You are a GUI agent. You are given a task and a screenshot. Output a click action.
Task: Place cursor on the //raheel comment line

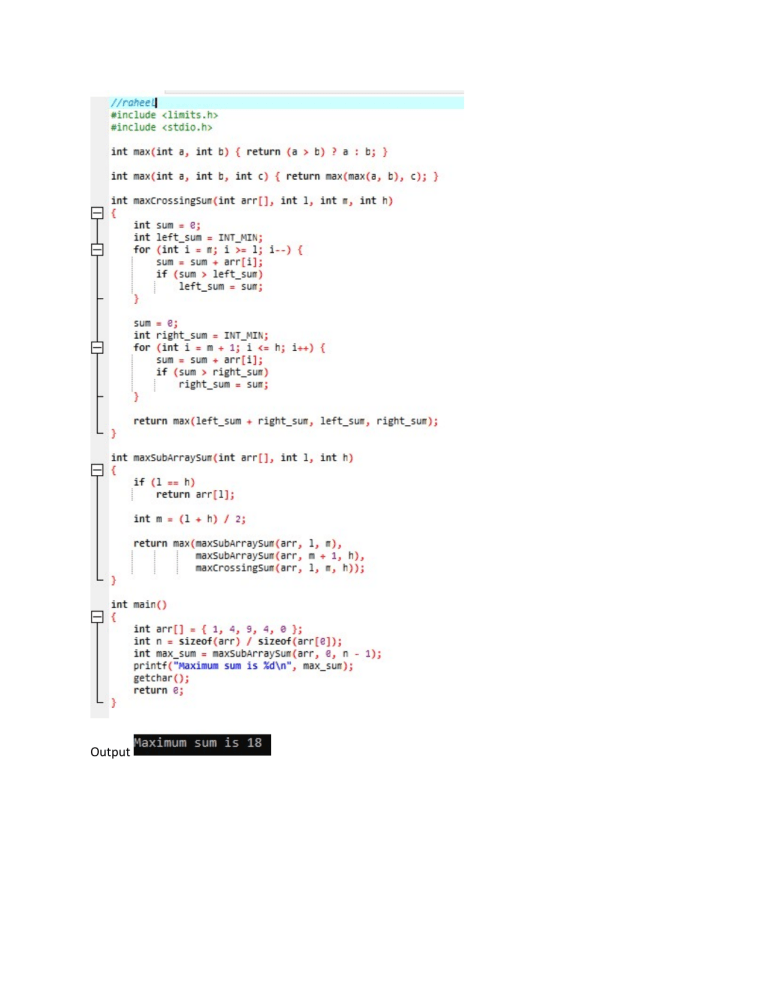[x=133, y=103]
